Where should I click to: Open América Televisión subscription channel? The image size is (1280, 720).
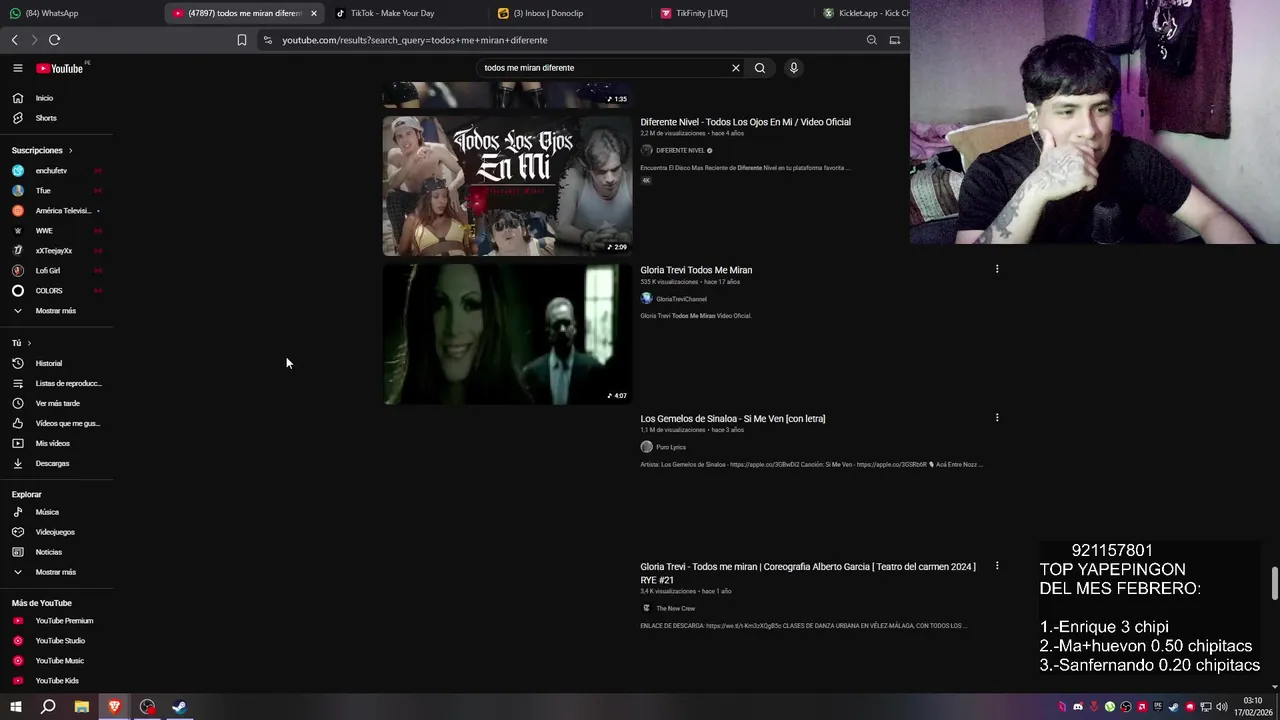(x=56, y=211)
